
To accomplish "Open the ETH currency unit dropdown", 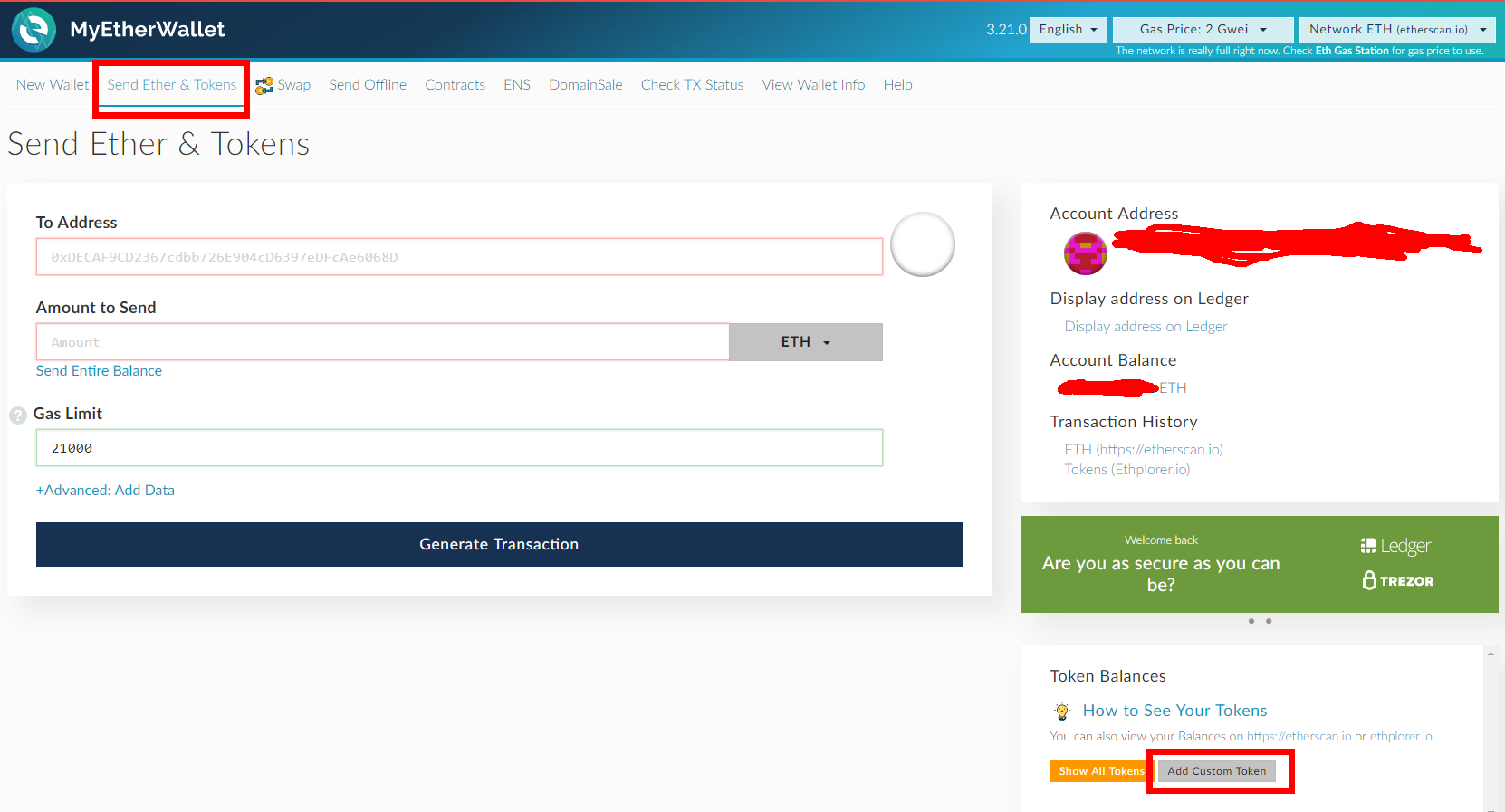I will point(806,342).
